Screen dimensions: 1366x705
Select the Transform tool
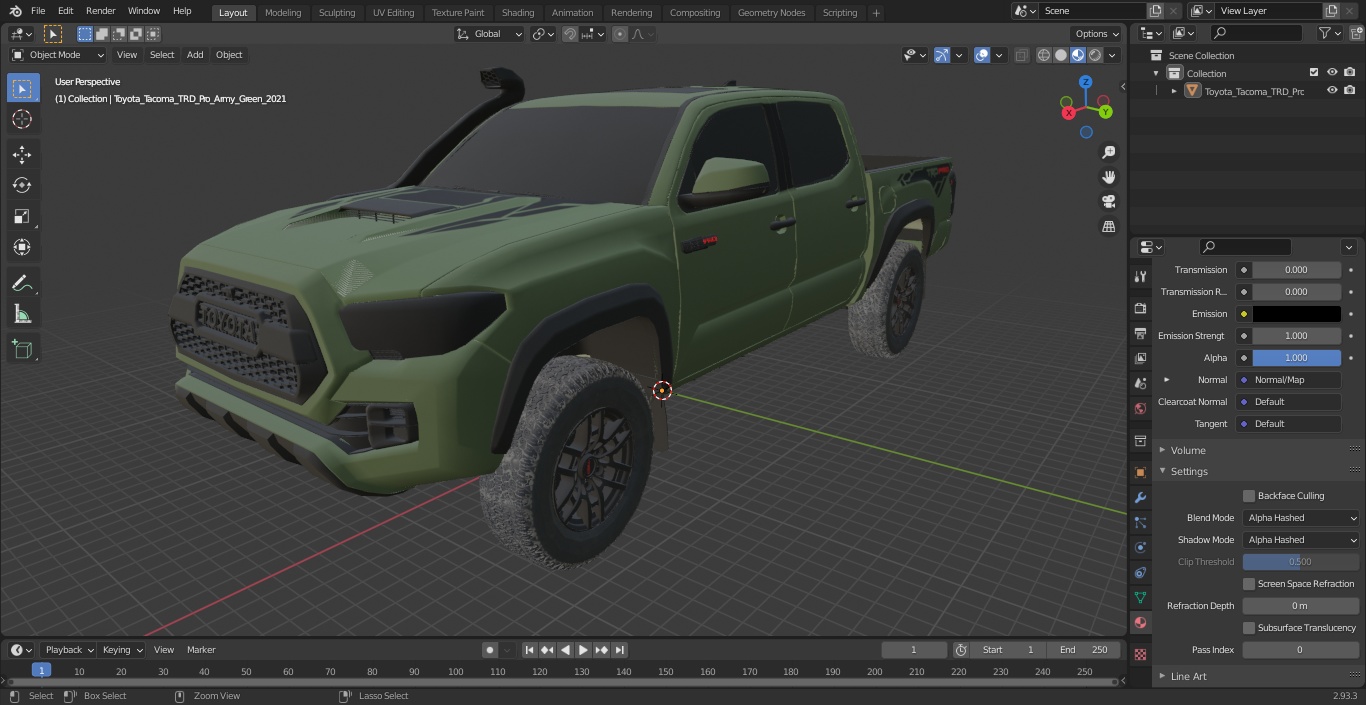pyautogui.click(x=22, y=247)
